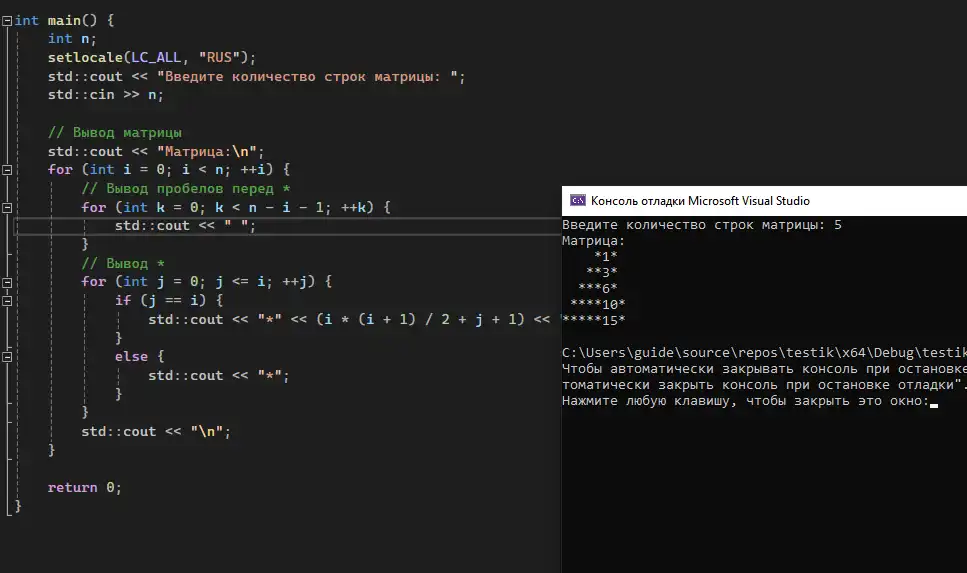Click the 'std::cout << "*";' line in else block
The image size is (967, 573).
218,376
